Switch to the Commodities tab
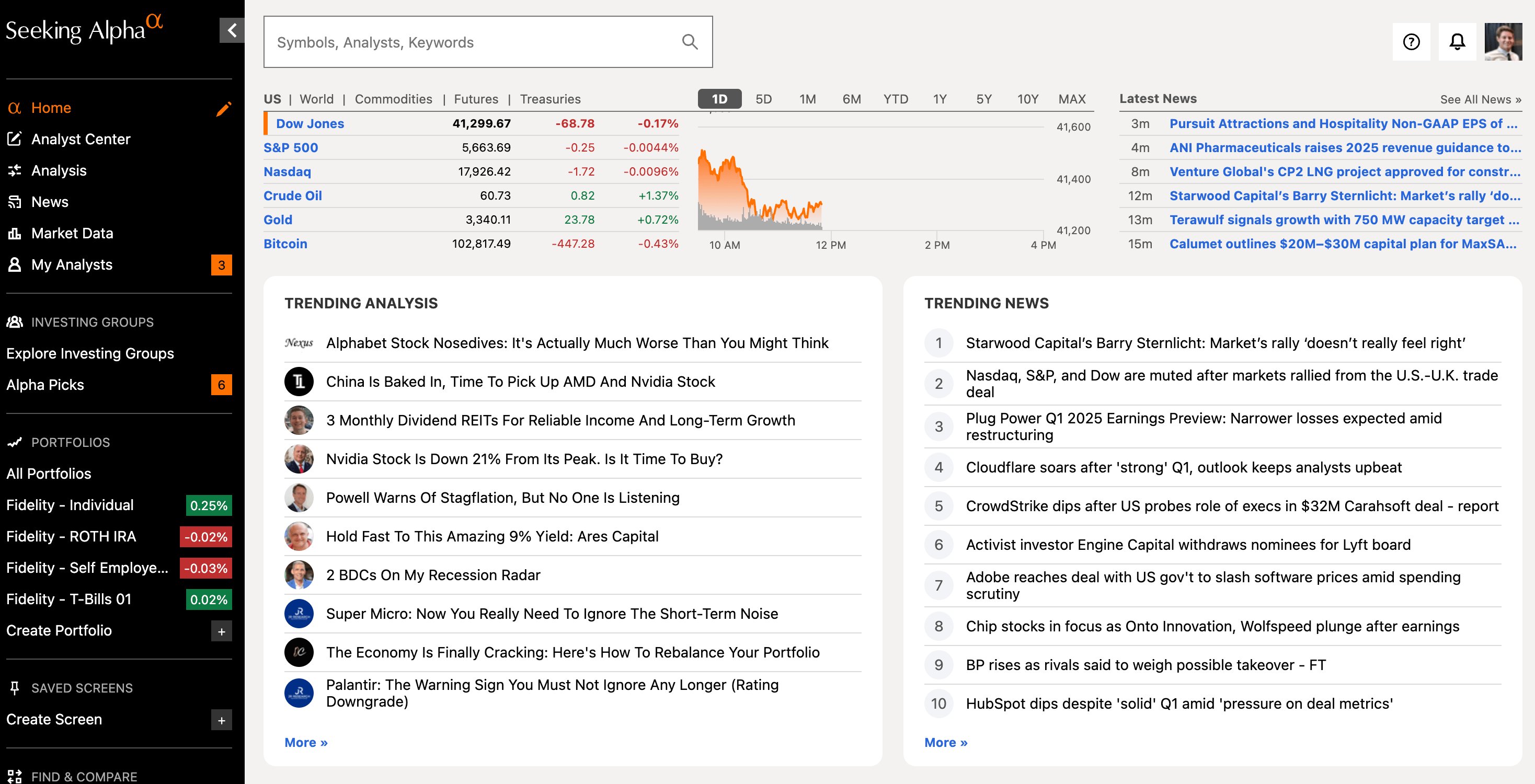 pos(393,99)
